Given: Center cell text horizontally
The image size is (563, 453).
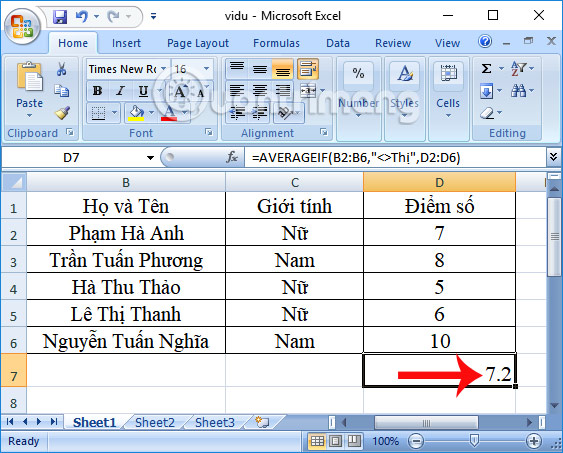Looking at the screenshot, I should 260,91.
